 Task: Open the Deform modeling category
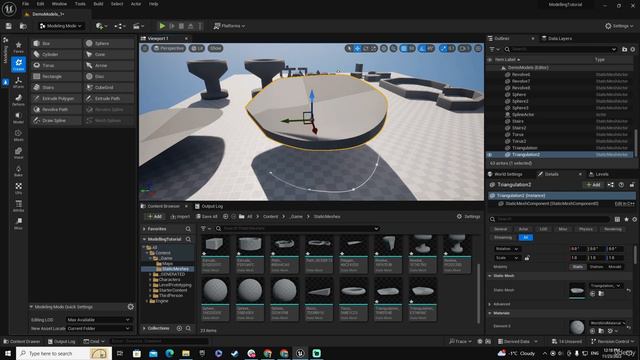(x=18, y=100)
